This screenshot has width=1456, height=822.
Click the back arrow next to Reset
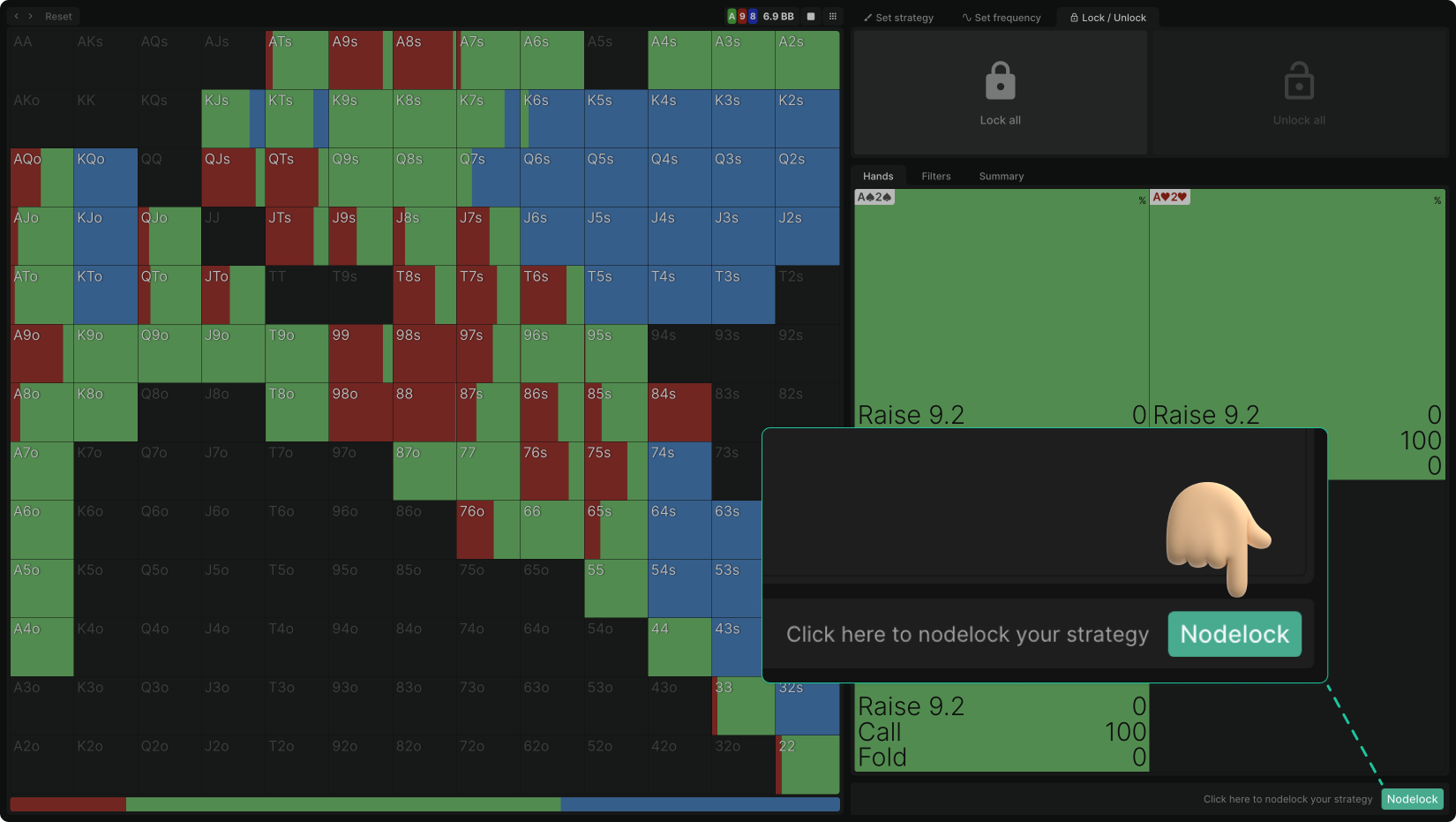click(x=16, y=16)
